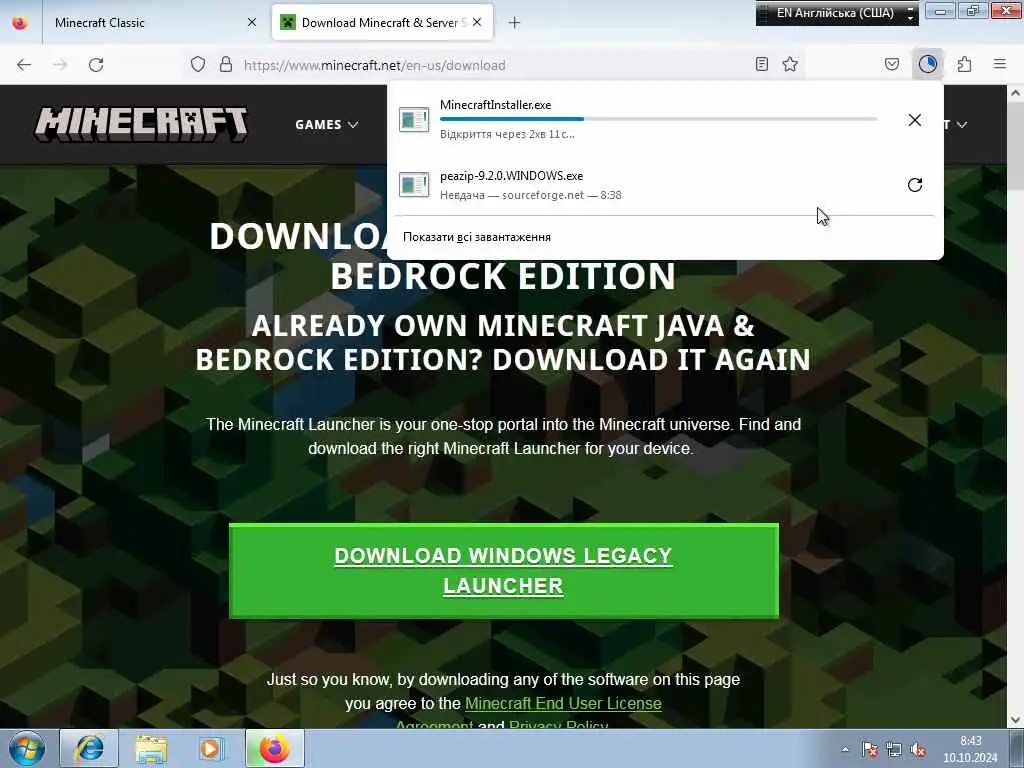Open EN language bar selector
1024x768 pixels.
point(836,13)
